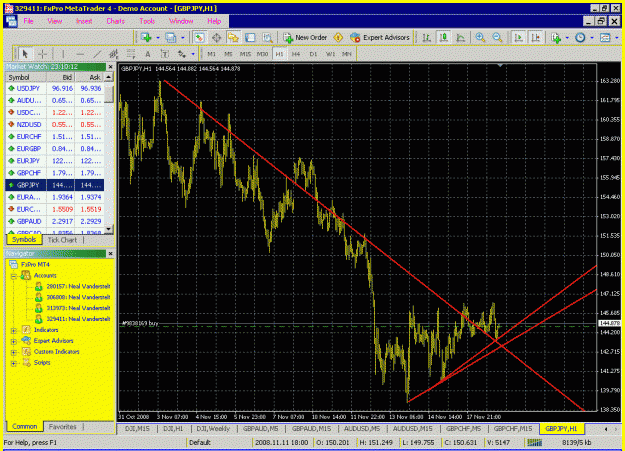Select the Vertical Line drawing tool

coord(63,54)
